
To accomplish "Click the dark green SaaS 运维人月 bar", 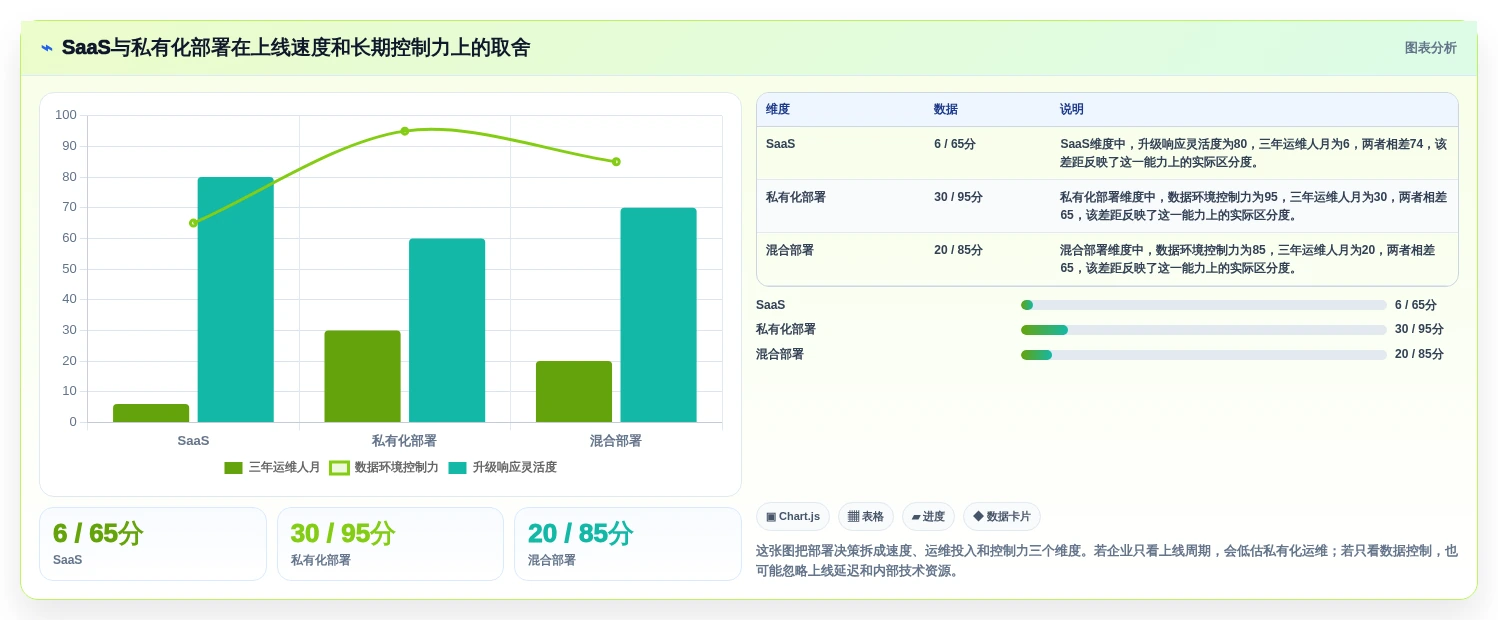I will [151, 413].
